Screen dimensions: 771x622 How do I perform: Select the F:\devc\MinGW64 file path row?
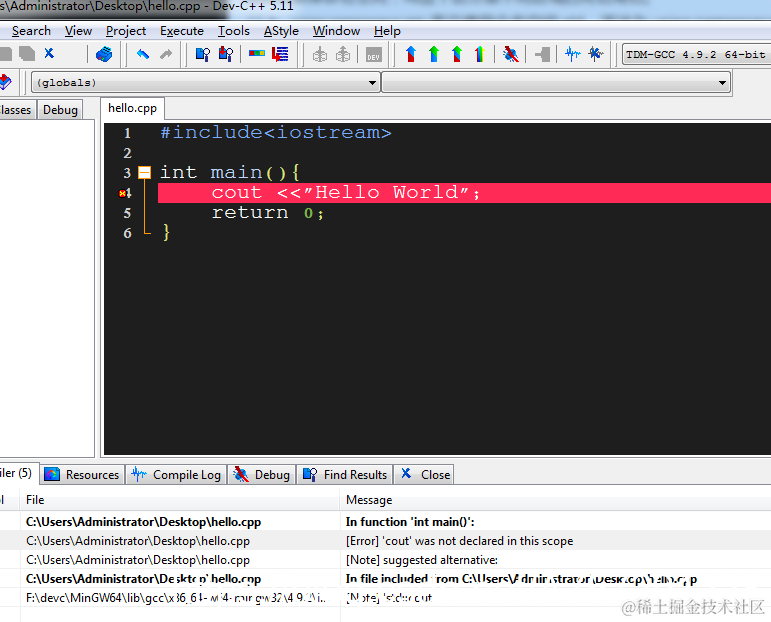click(386, 598)
